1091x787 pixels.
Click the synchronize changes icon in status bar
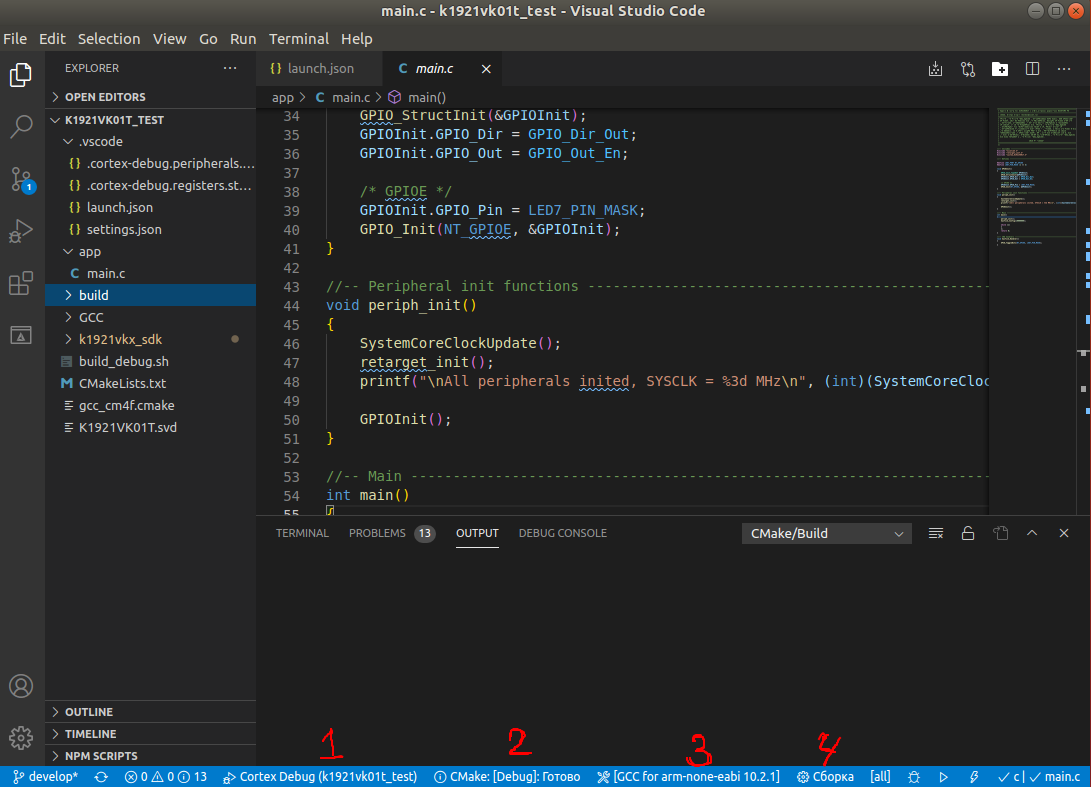pyautogui.click(x=102, y=777)
